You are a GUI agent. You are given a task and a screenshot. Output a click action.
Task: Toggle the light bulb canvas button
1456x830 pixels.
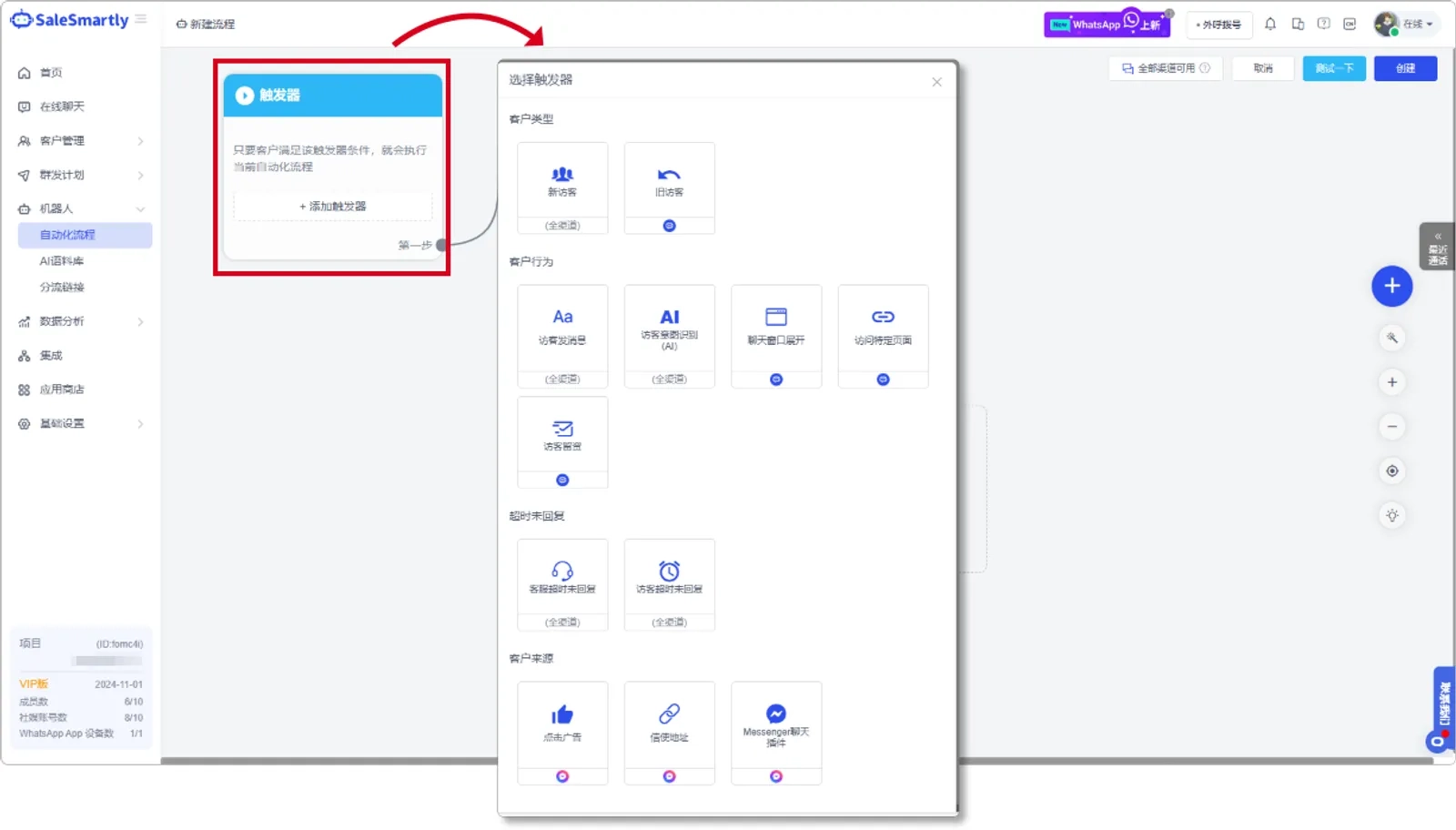(1391, 515)
